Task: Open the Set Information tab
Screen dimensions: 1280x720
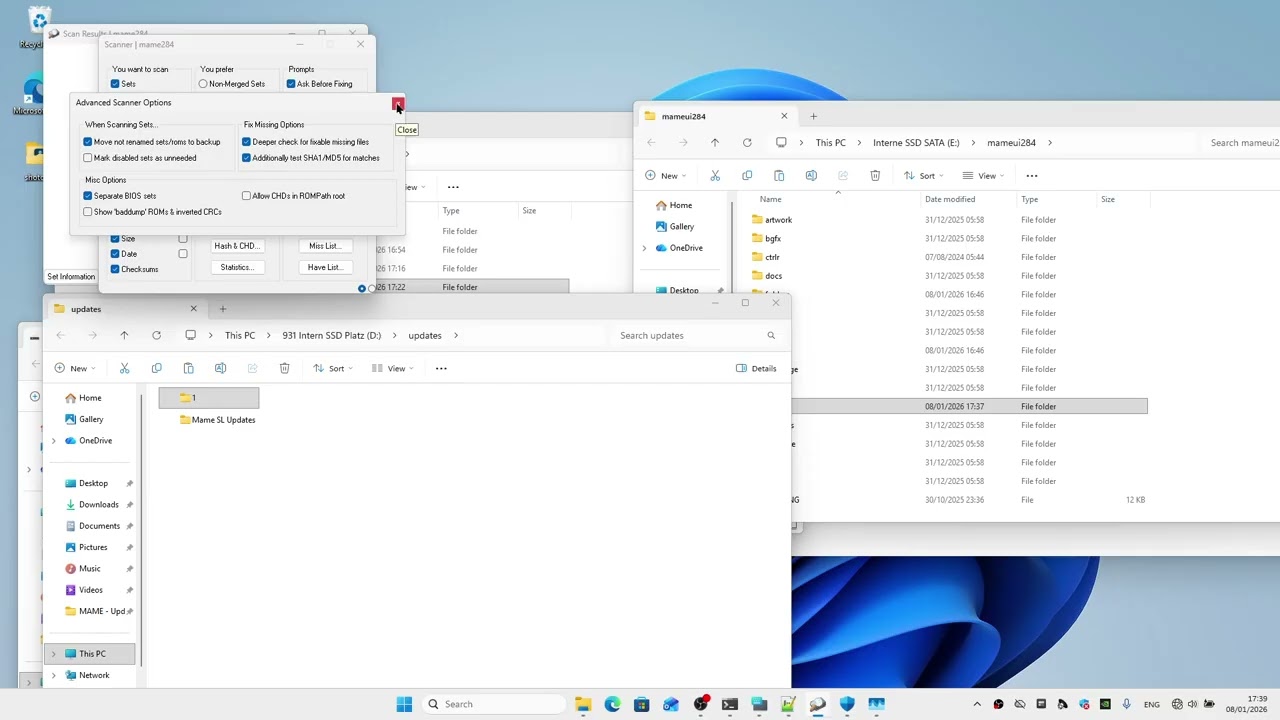Action: click(x=71, y=277)
